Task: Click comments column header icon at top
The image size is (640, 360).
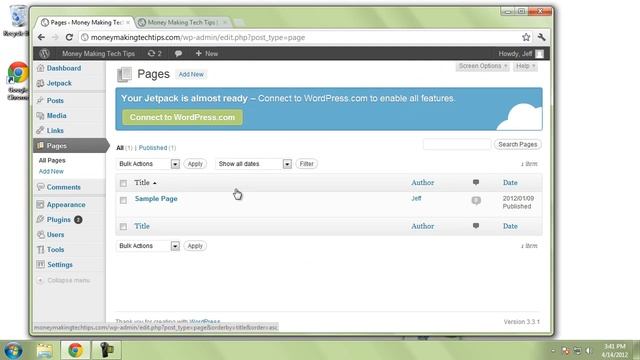Action: coord(476,182)
